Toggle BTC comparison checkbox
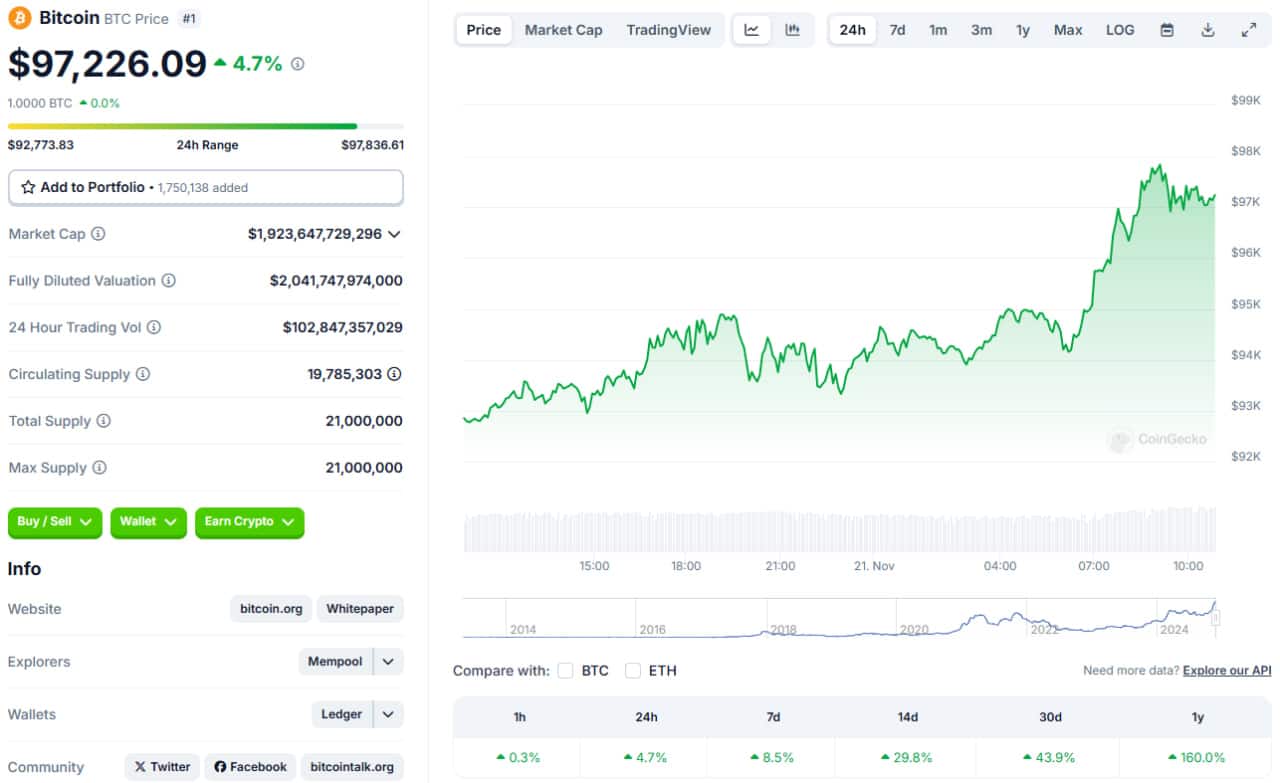Screen dimensions: 1280x783 tap(566, 671)
